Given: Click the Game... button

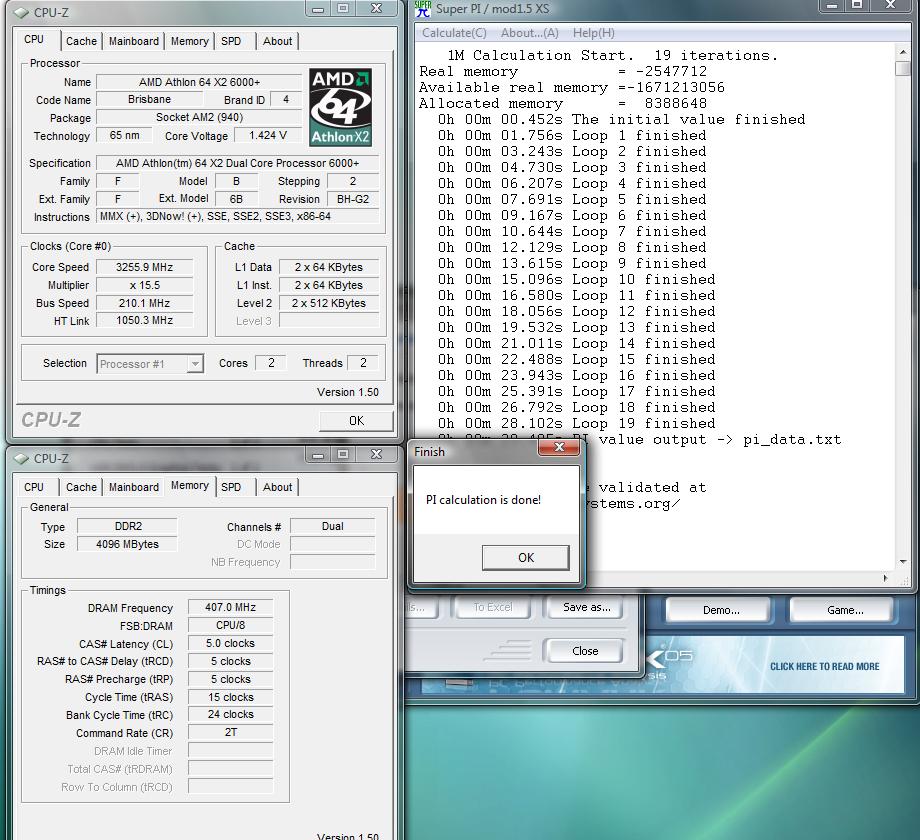Looking at the screenshot, I should click(844, 610).
